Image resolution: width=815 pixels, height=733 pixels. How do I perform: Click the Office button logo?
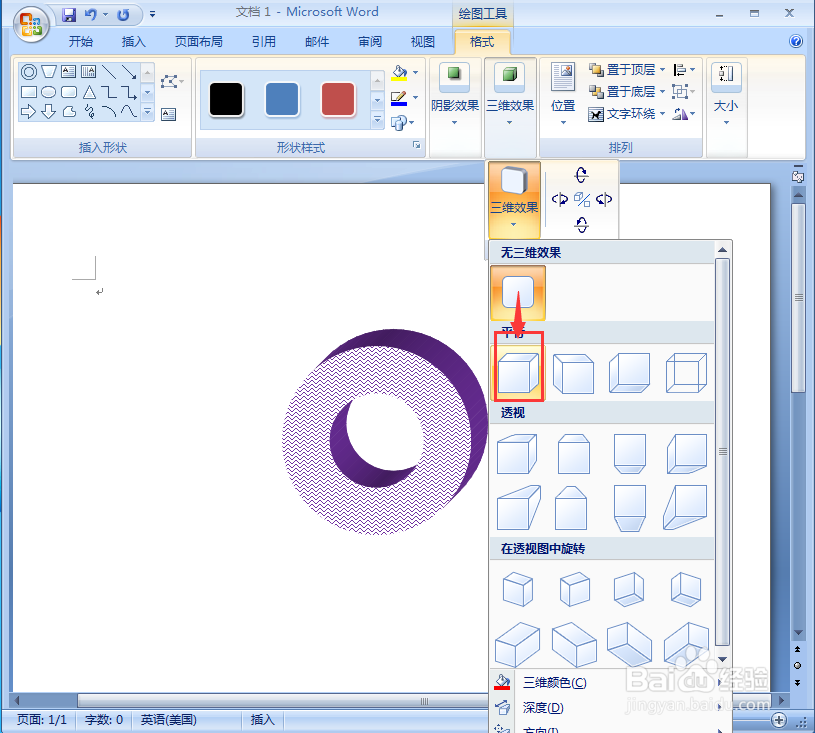point(31,23)
